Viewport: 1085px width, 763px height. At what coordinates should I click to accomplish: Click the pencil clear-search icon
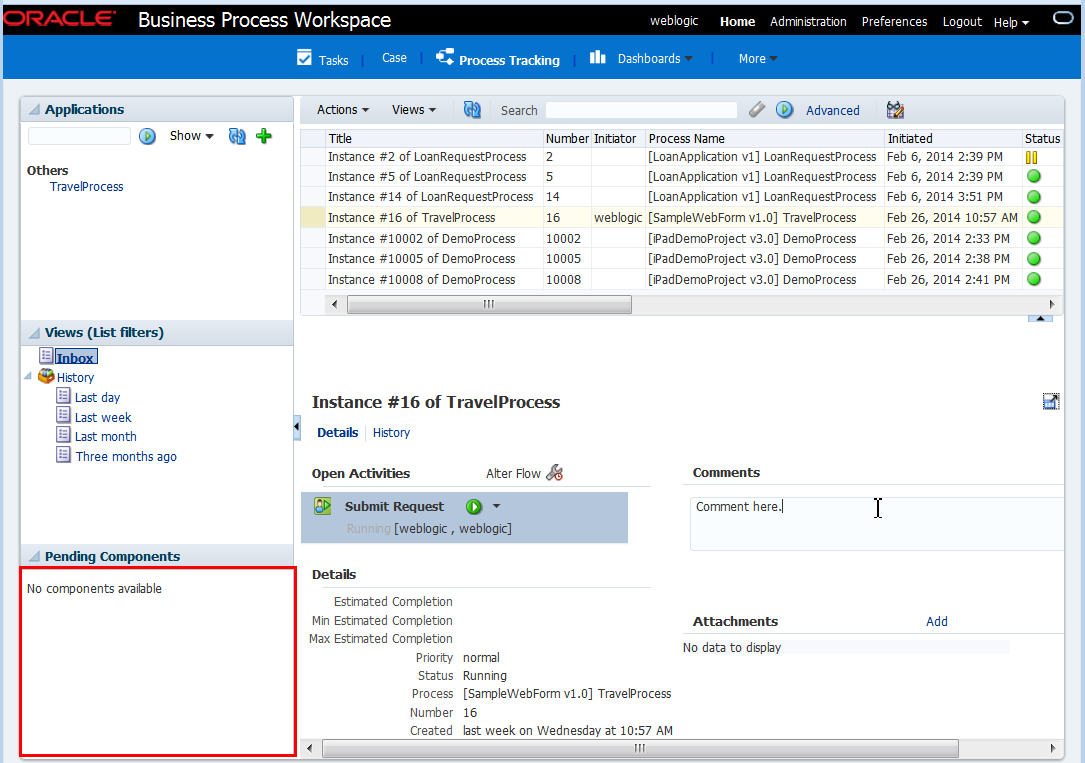[757, 109]
